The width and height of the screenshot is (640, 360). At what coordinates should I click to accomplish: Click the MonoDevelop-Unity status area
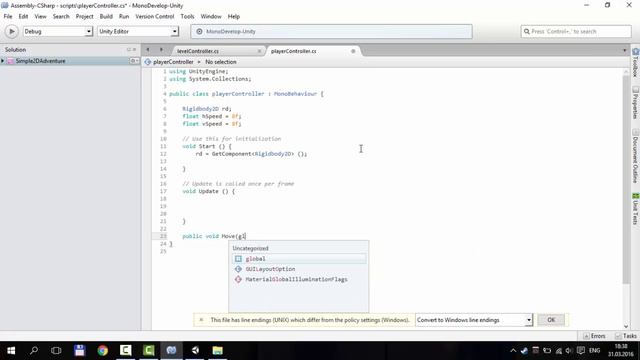click(x=331, y=31)
